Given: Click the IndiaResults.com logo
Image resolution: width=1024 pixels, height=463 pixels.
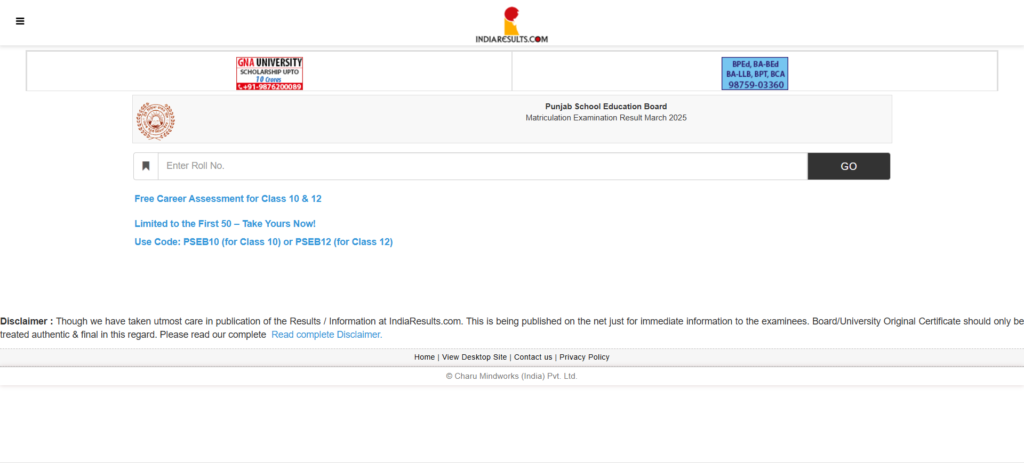Looking at the screenshot, I should click(512, 24).
